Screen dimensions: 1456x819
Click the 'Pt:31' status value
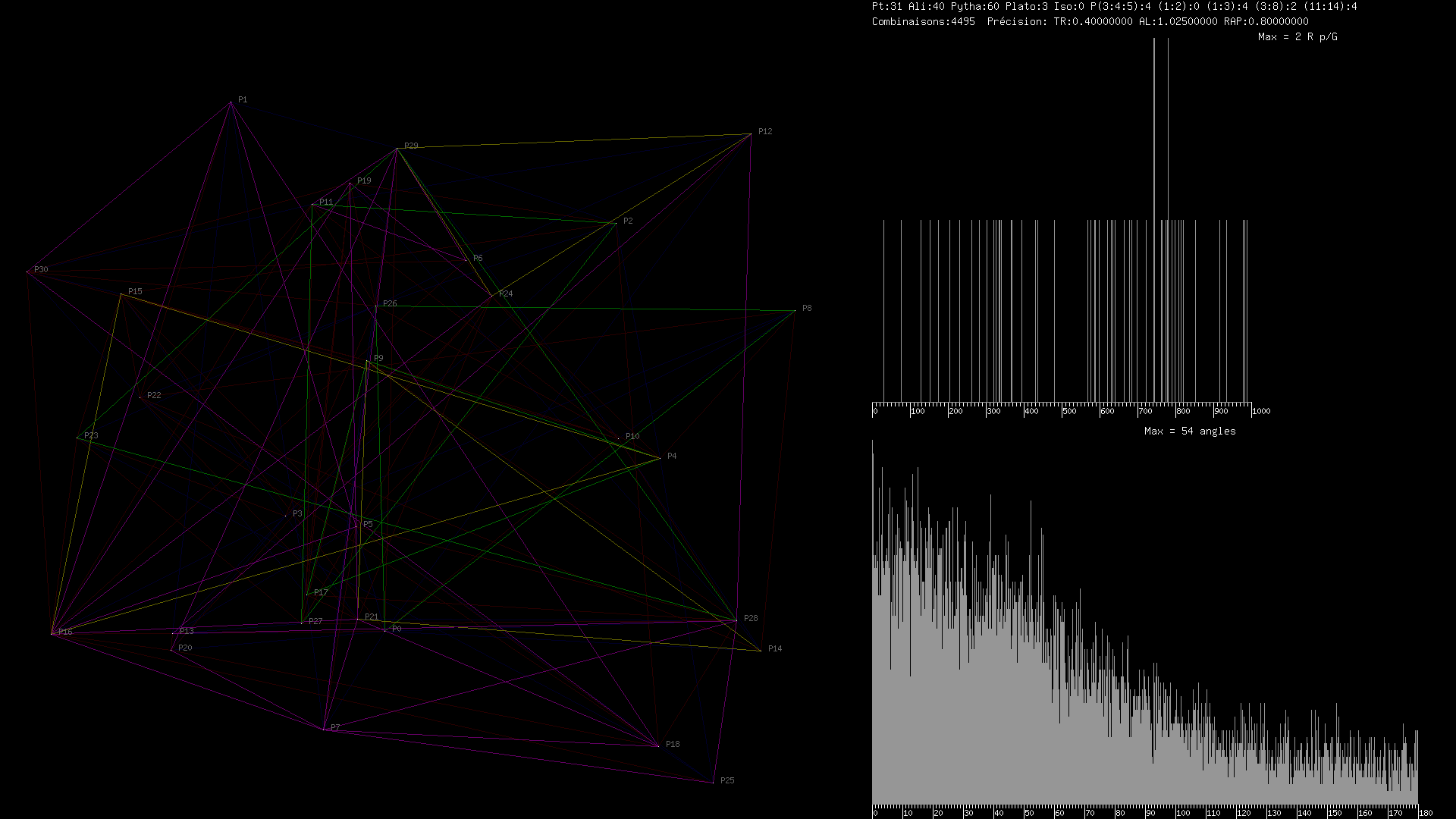(887, 6)
